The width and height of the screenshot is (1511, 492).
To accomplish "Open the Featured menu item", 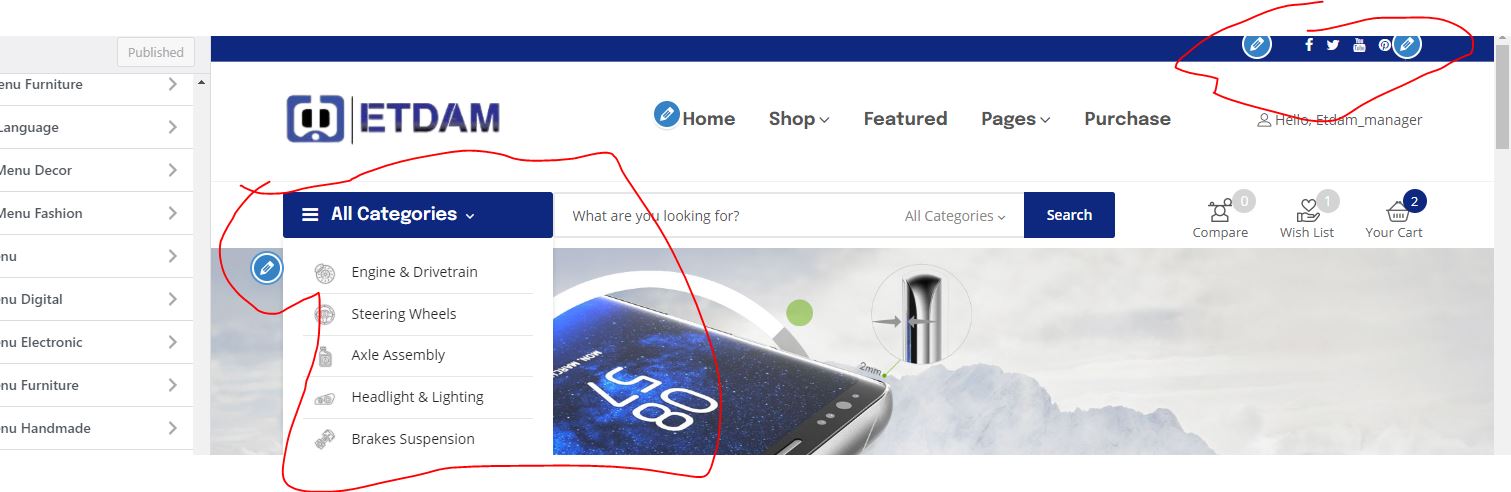I will (x=905, y=119).
